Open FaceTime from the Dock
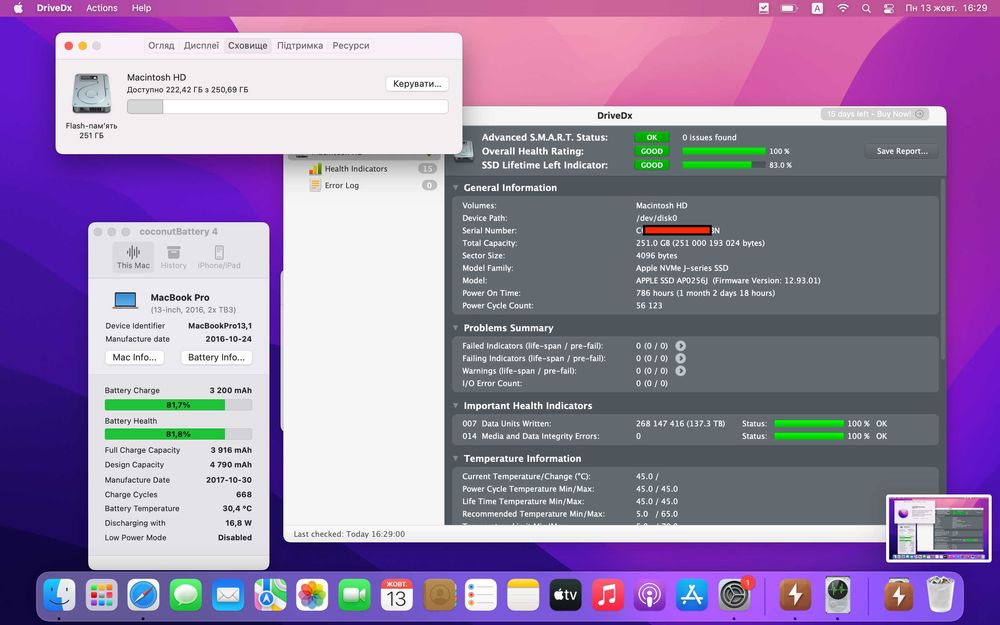This screenshot has height=625, width=1000. (x=354, y=596)
